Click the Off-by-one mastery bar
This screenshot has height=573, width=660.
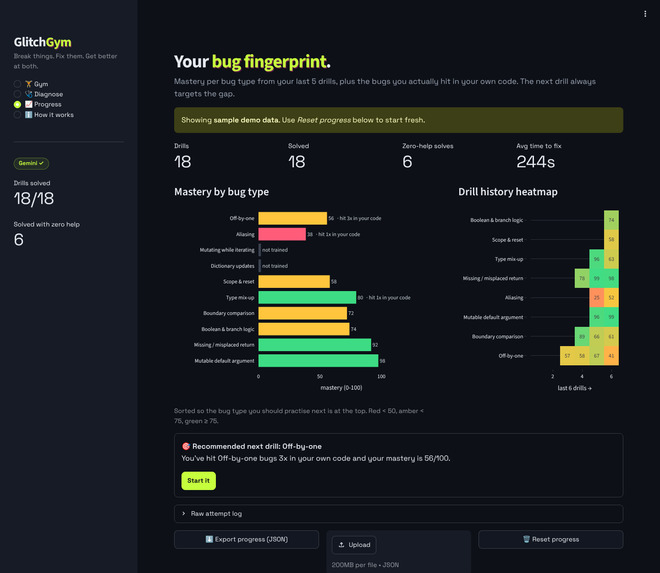pos(293,219)
